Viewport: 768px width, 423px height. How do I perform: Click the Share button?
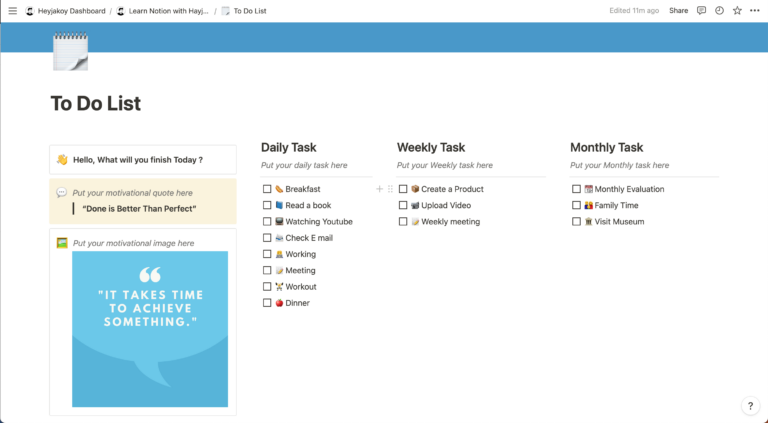point(678,10)
